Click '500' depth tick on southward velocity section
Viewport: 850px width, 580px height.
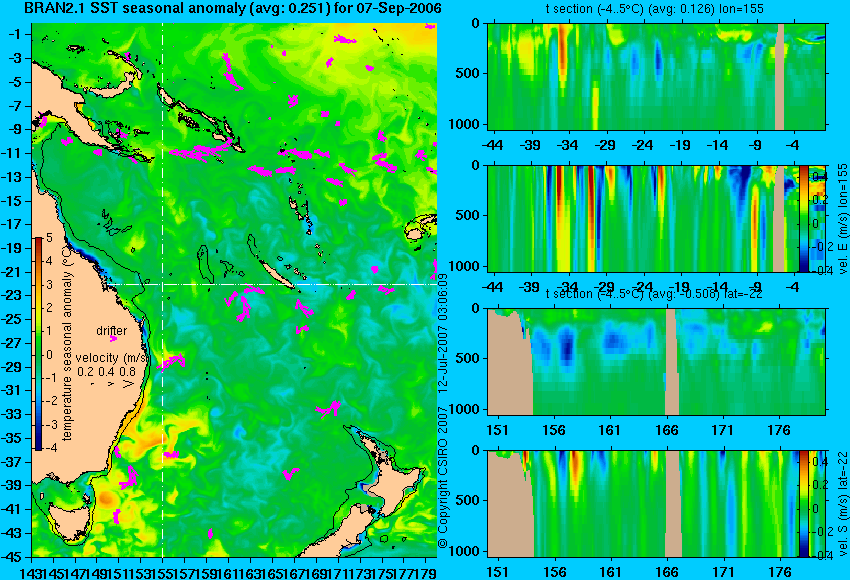pos(467,500)
